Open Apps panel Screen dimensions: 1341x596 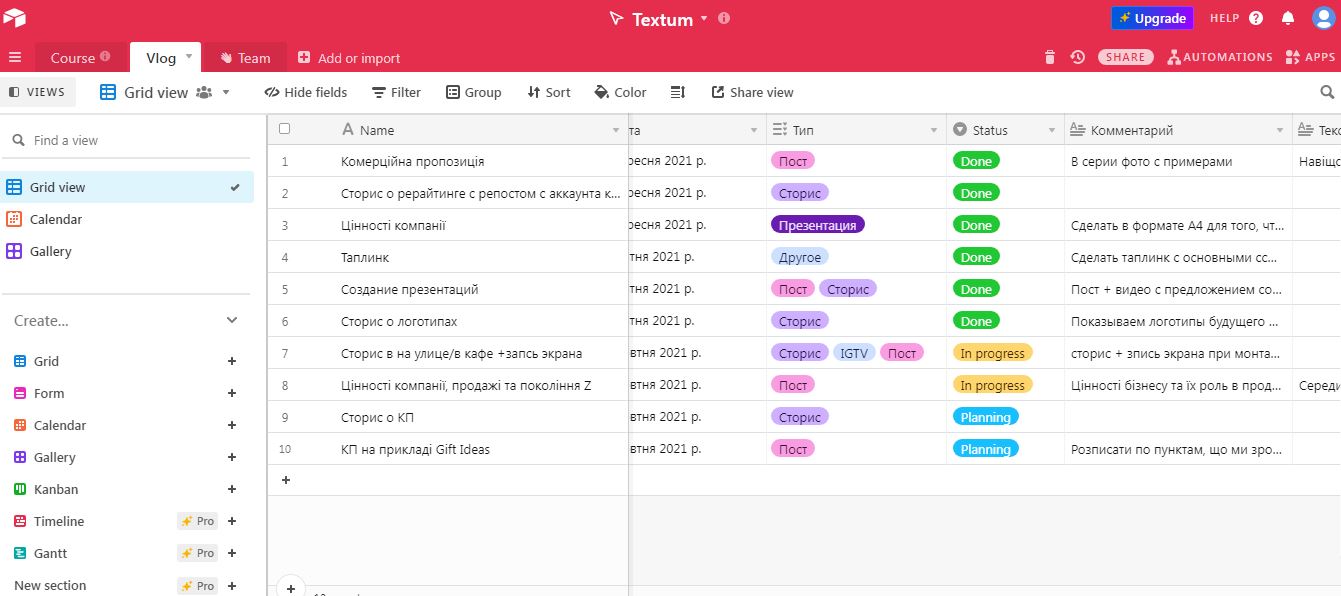coord(1310,57)
